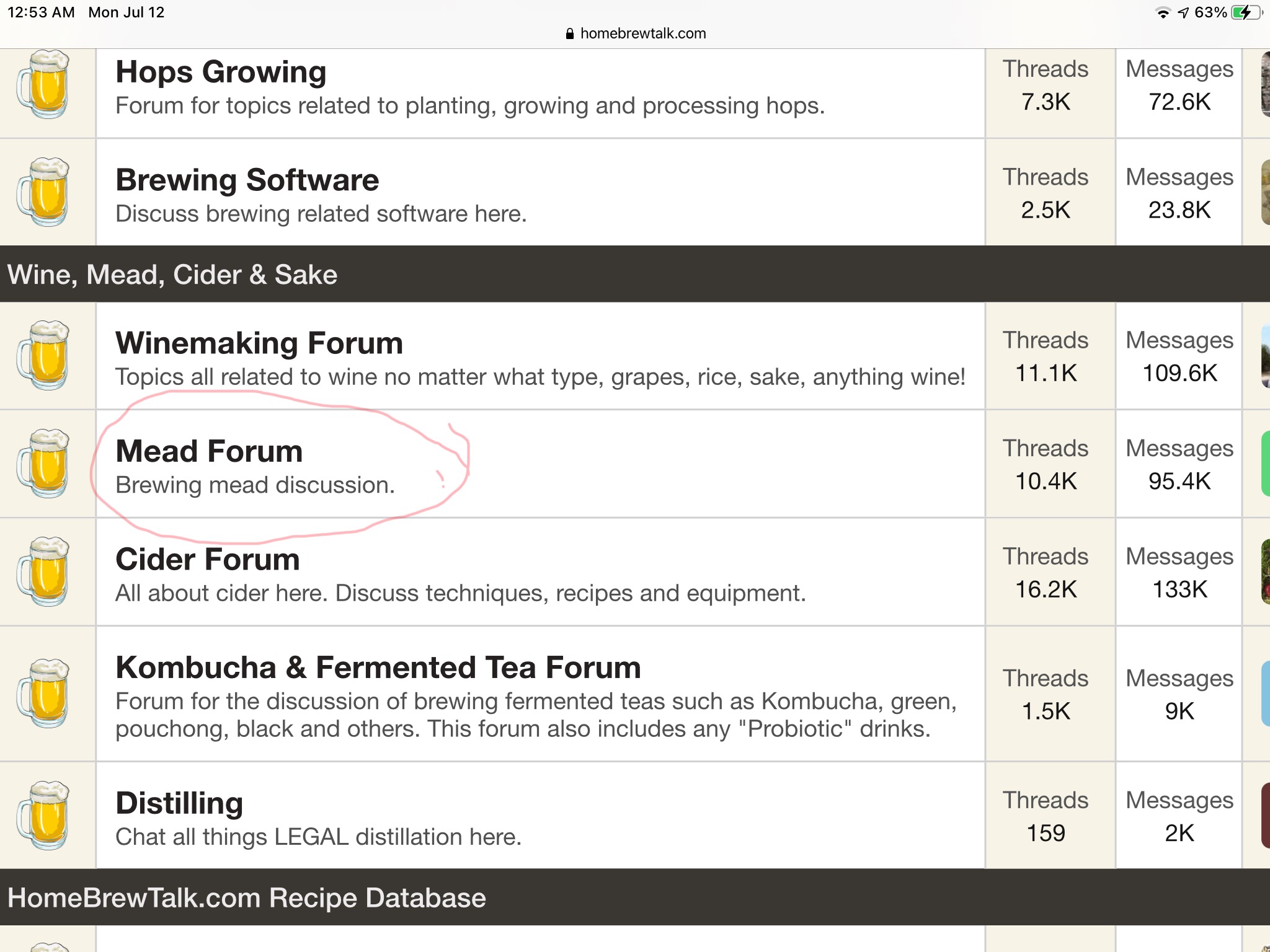1270x952 pixels.
Task: Click '7.3K' threads count for Hops Growing
Action: click(x=1046, y=102)
